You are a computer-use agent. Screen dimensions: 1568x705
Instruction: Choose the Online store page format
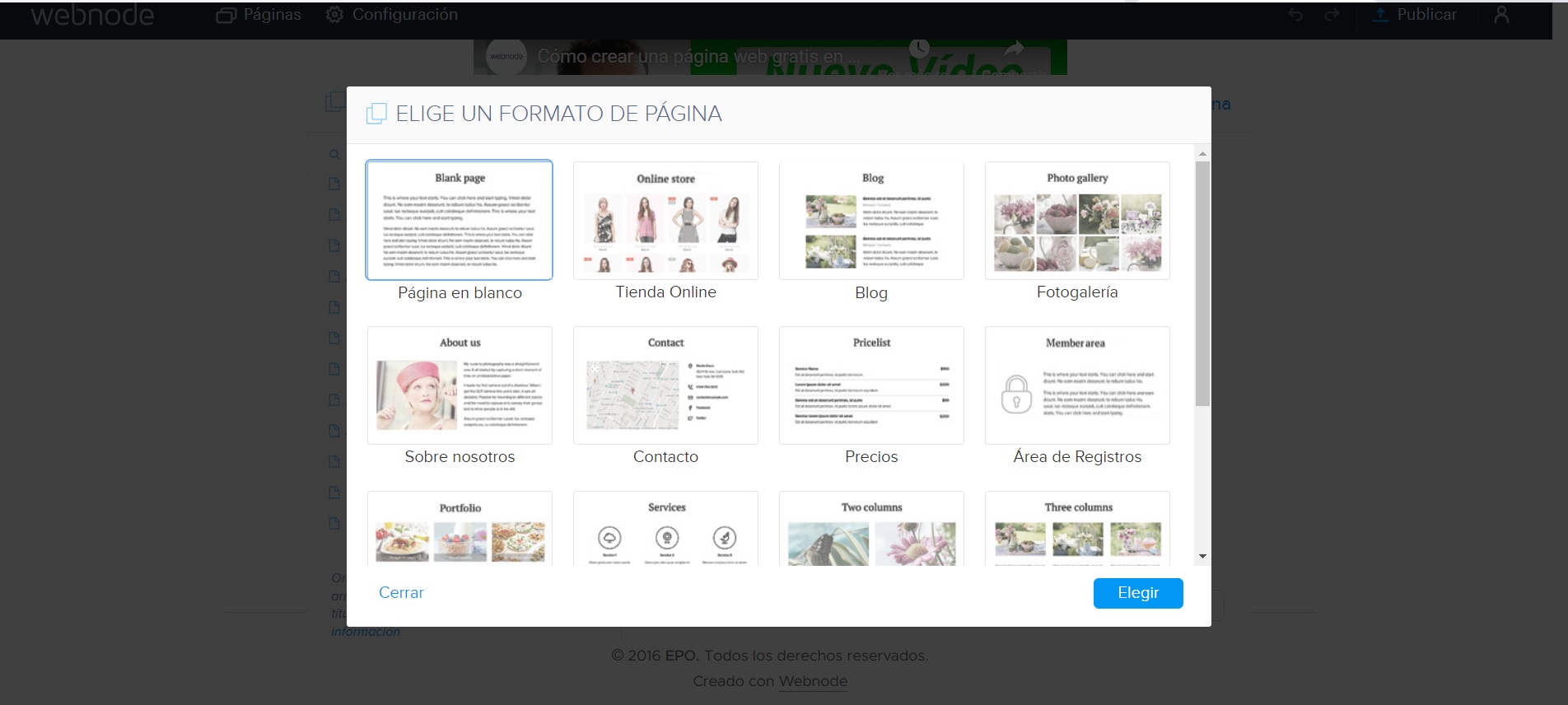point(665,221)
